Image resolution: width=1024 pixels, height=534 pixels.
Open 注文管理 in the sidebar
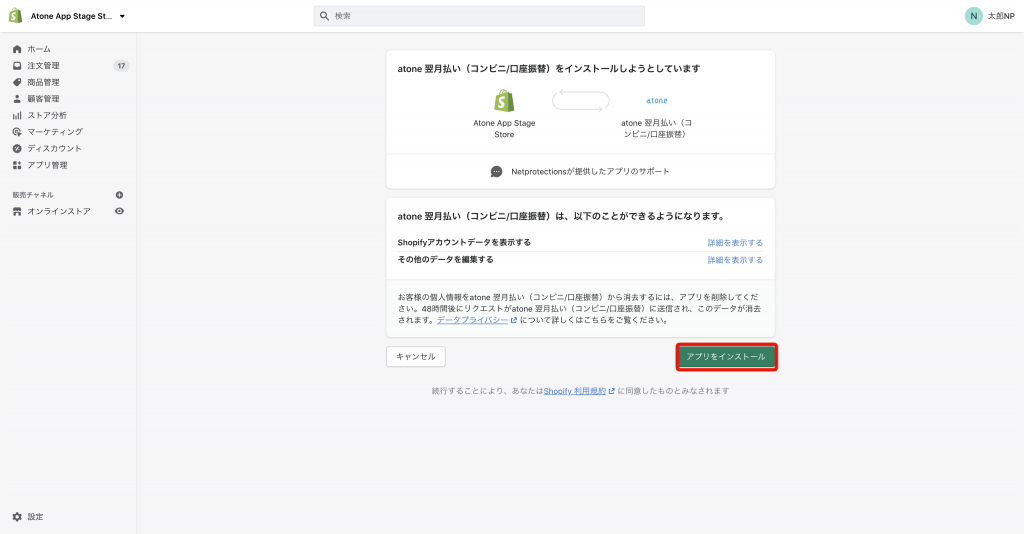43,65
